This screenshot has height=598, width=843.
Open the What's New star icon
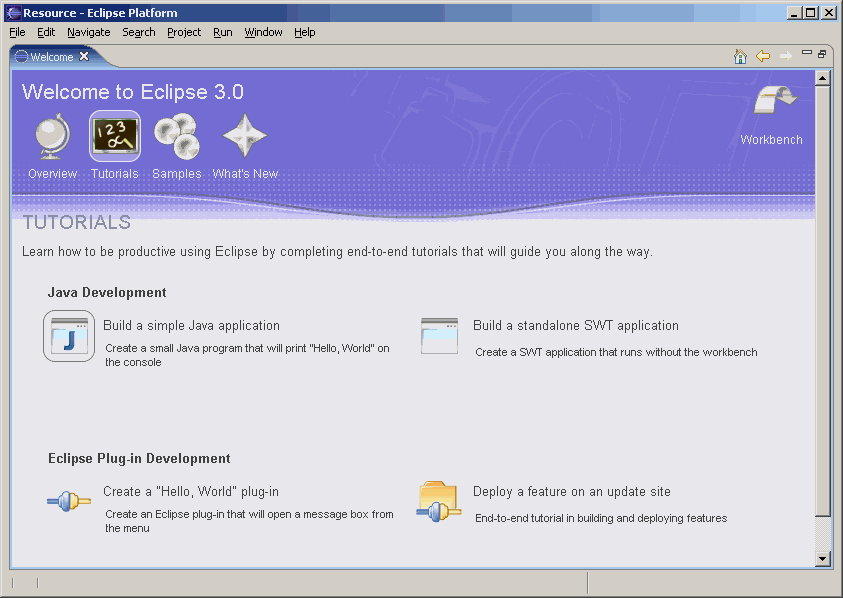(245, 136)
